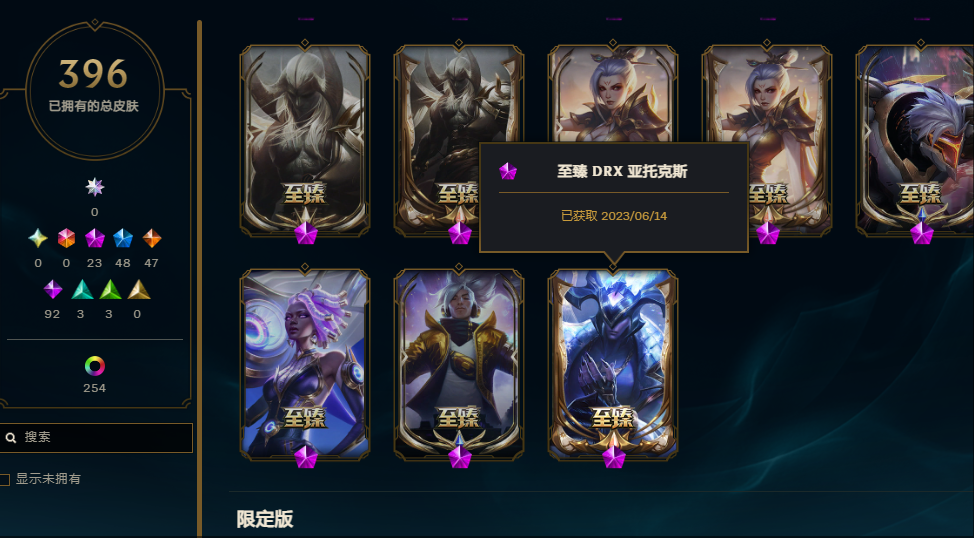This screenshot has height=538, width=974.
Task: Select the green triangle rarity gem
Action: click(110, 290)
